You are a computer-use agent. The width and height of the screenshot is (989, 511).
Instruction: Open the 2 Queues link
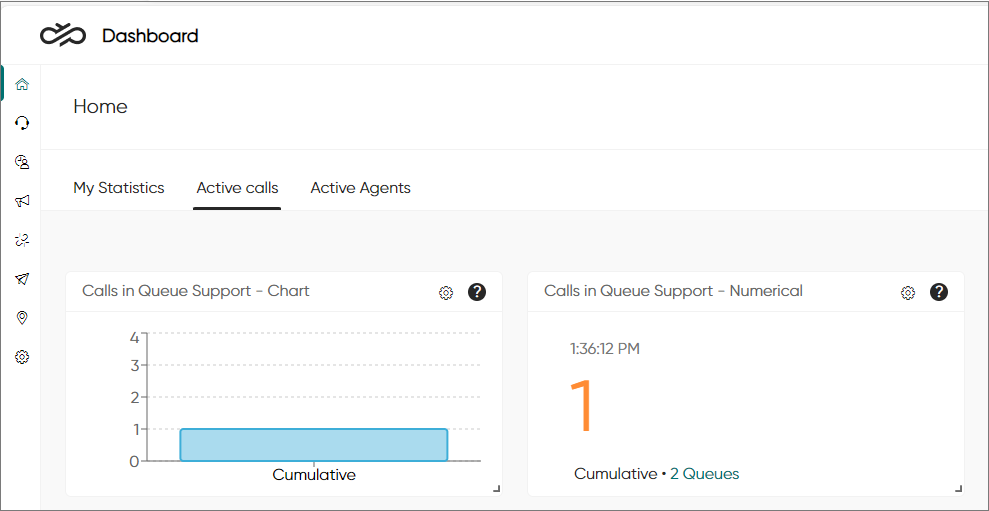(705, 474)
